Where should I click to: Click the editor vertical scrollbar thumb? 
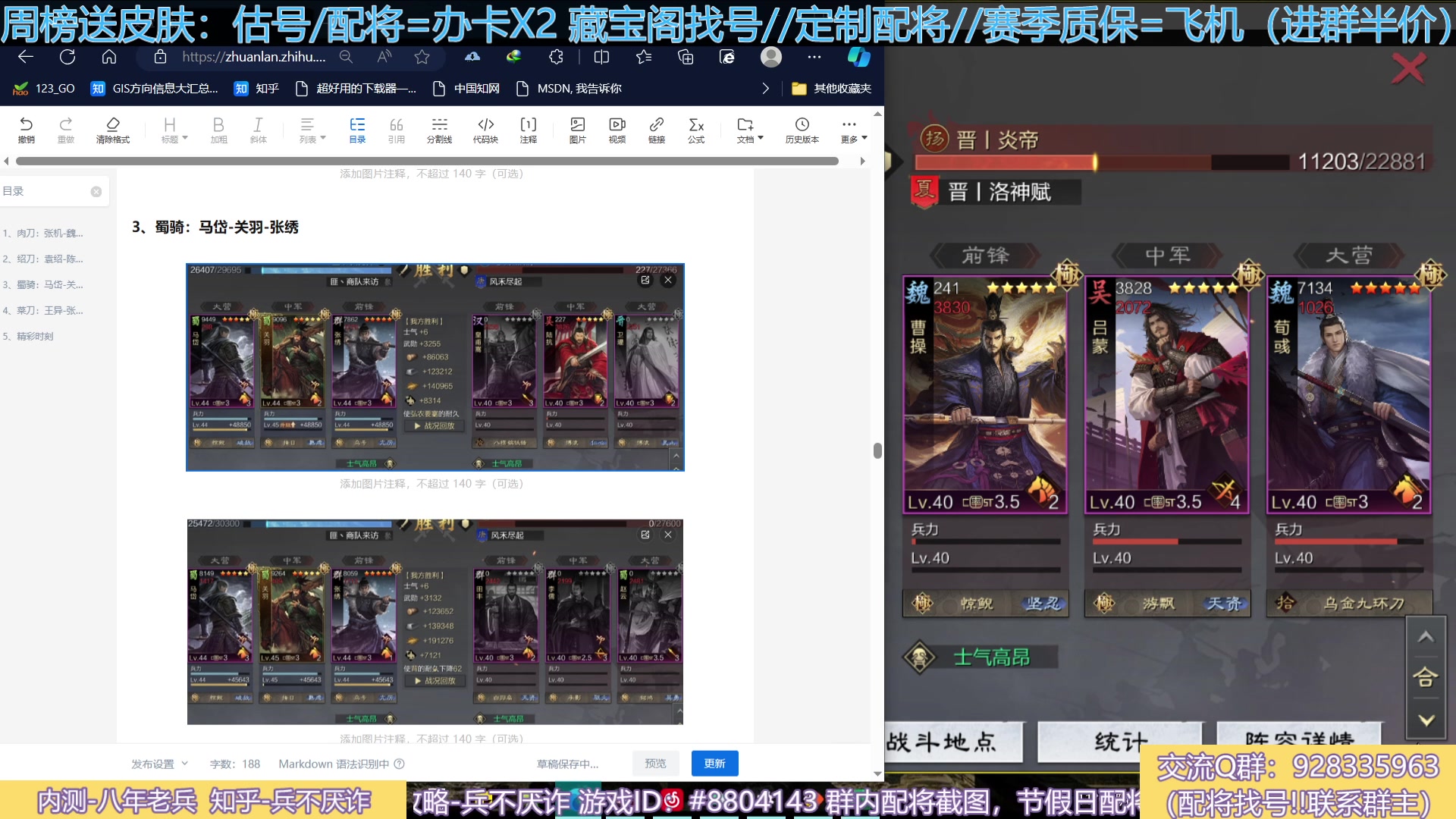click(x=877, y=450)
